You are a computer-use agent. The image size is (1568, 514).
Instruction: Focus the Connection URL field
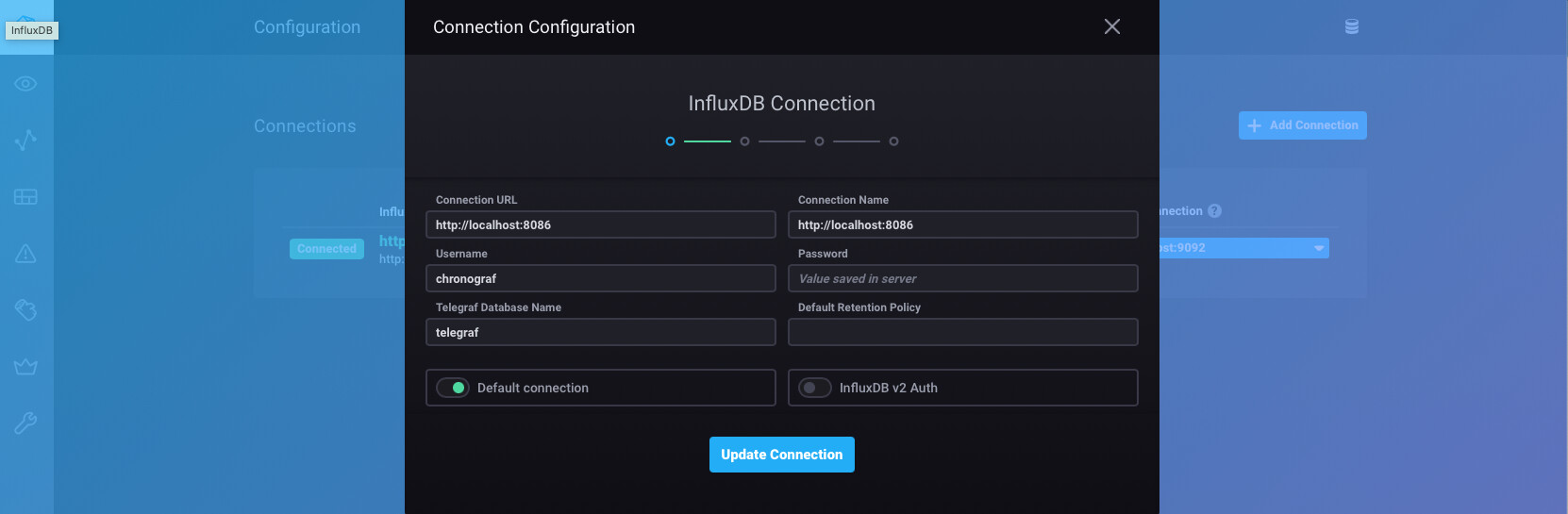tap(601, 224)
